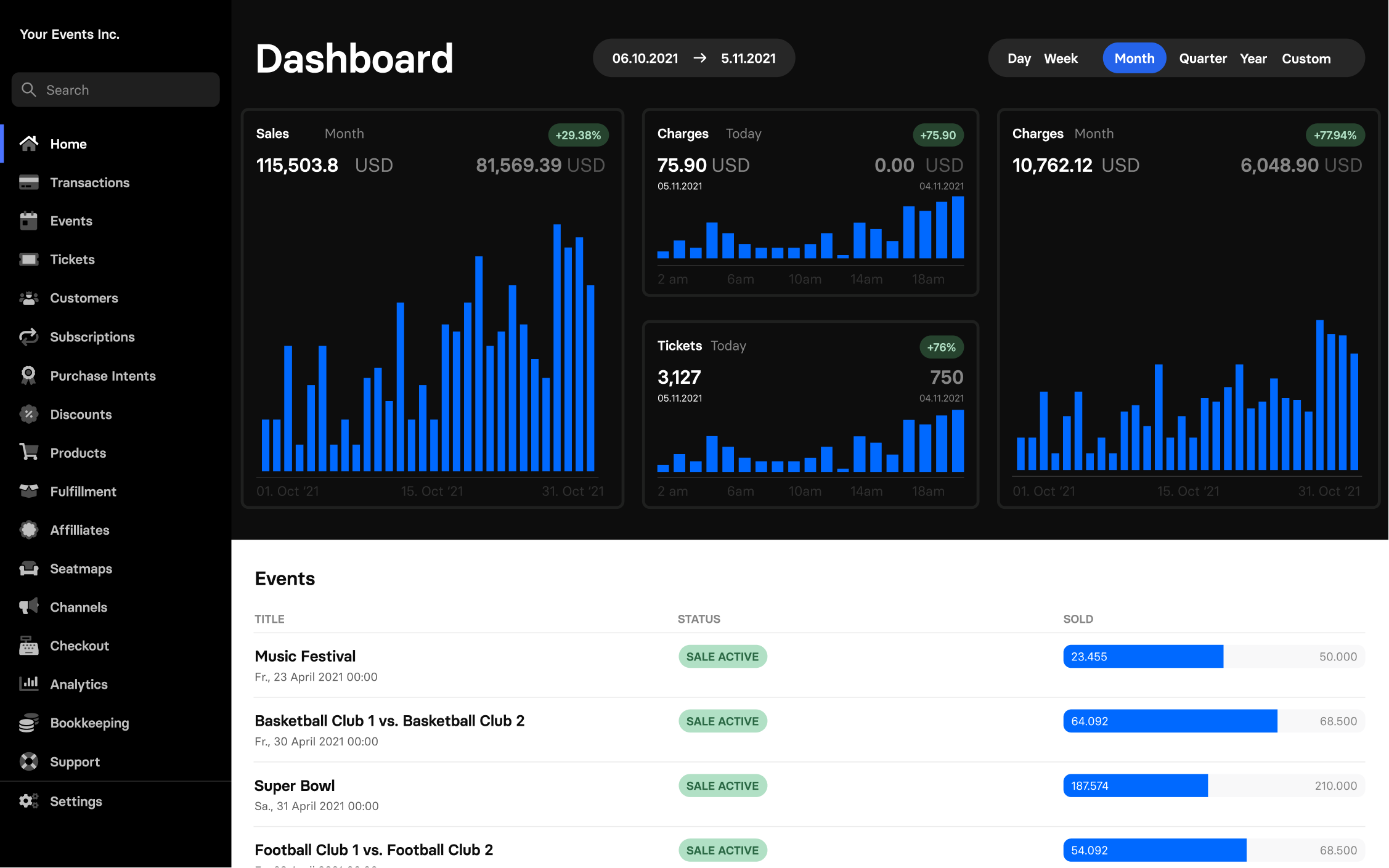Image resolution: width=1389 pixels, height=868 pixels.
Task: Open the Transactions section from sidebar
Action: (30, 182)
